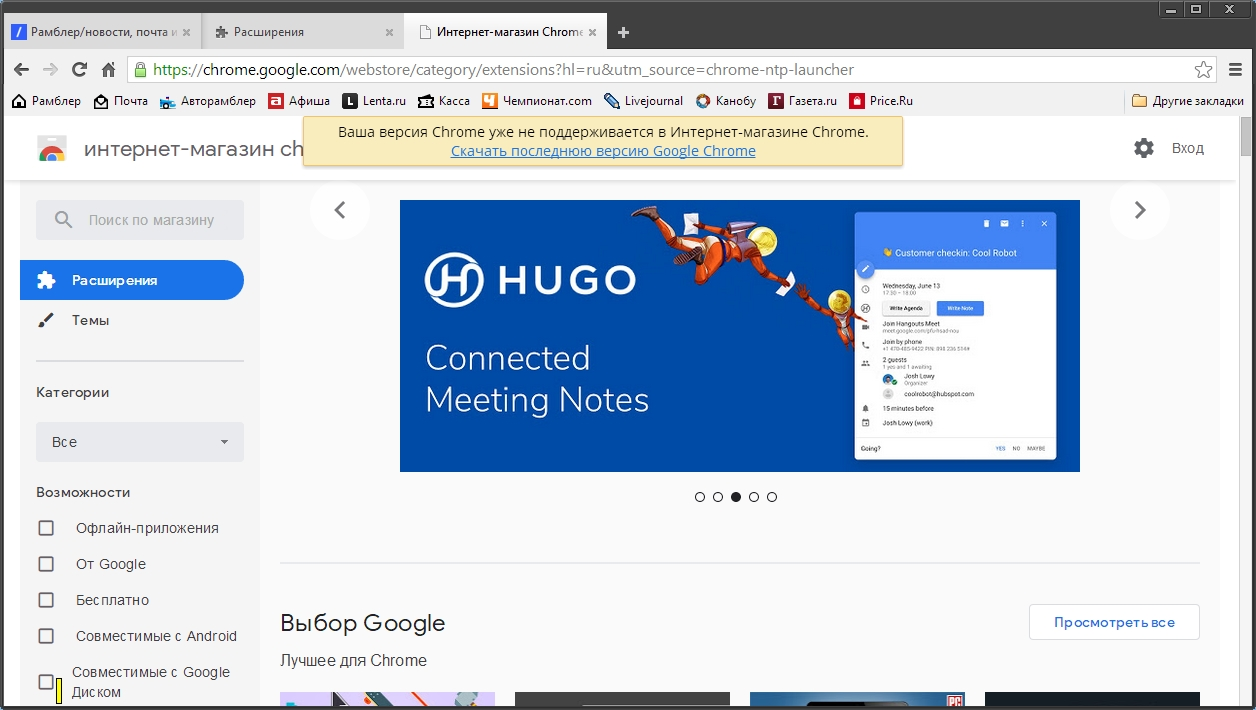Image resolution: width=1256 pixels, height=710 pixels.
Task: Open the Chrome hamburger menu
Action: pos(1235,70)
